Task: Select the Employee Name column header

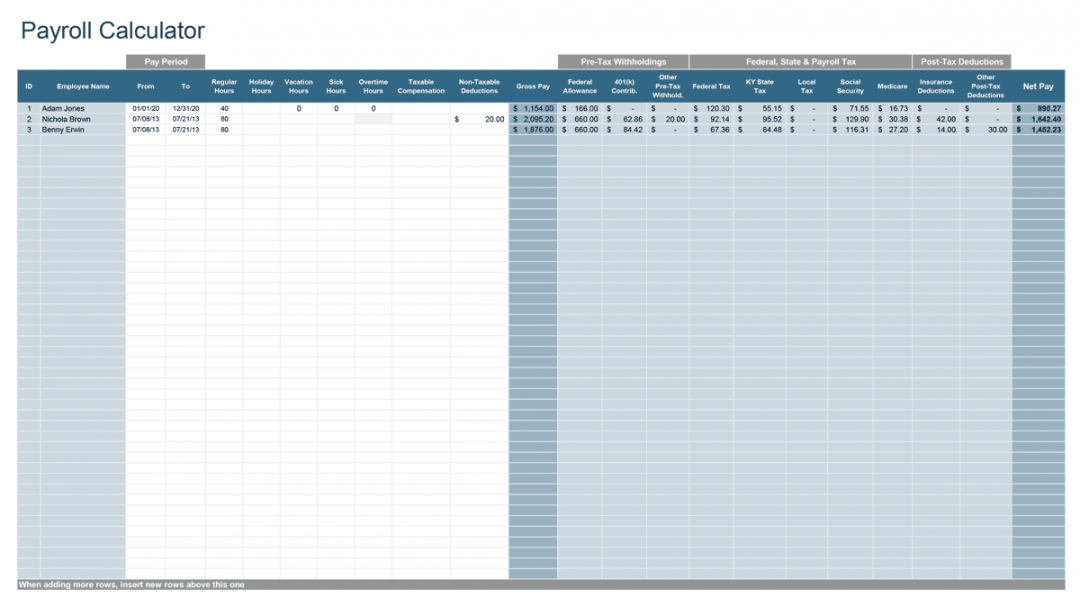Action: [83, 87]
